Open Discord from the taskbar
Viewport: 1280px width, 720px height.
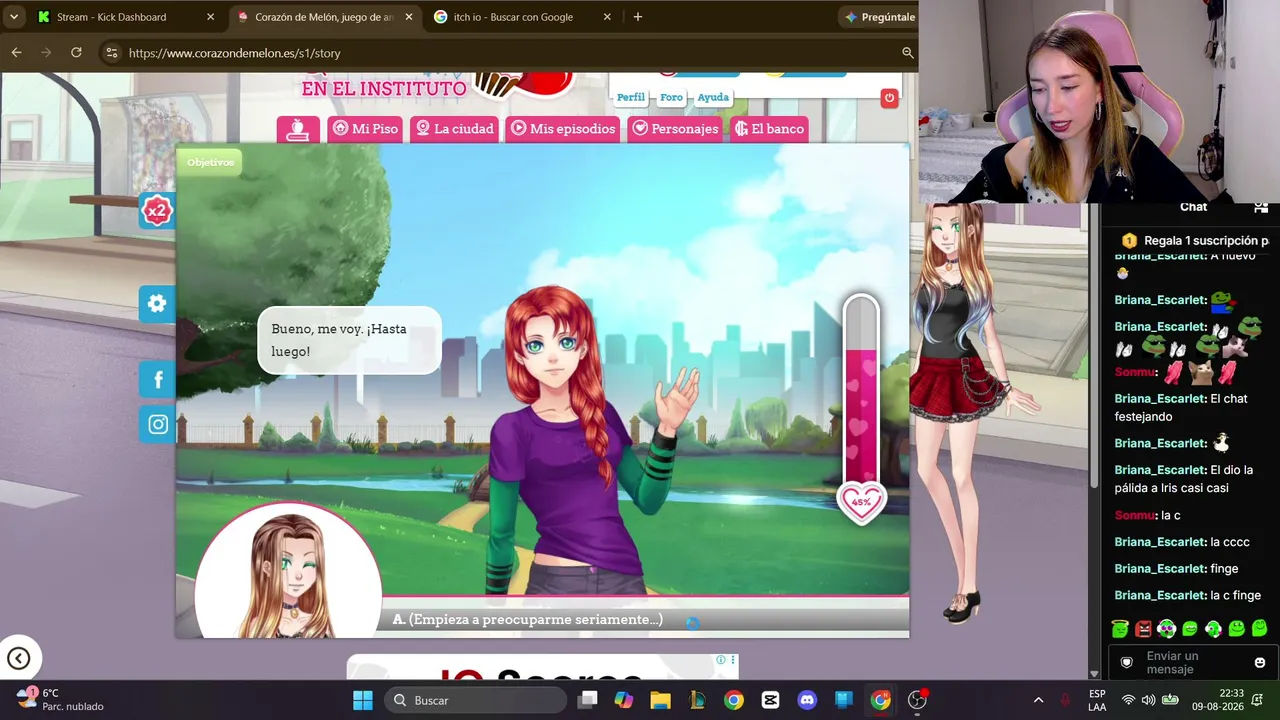(807, 700)
